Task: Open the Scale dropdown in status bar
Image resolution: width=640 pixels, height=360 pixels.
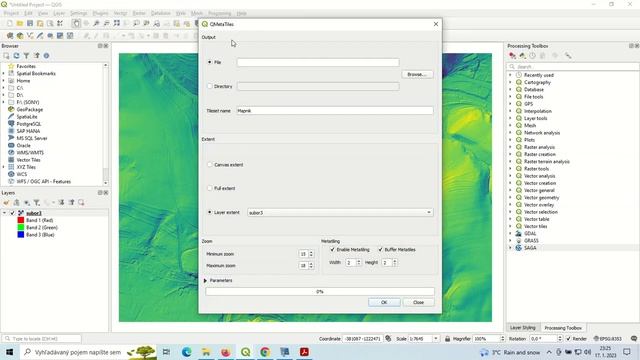Action: tap(436, 339)
